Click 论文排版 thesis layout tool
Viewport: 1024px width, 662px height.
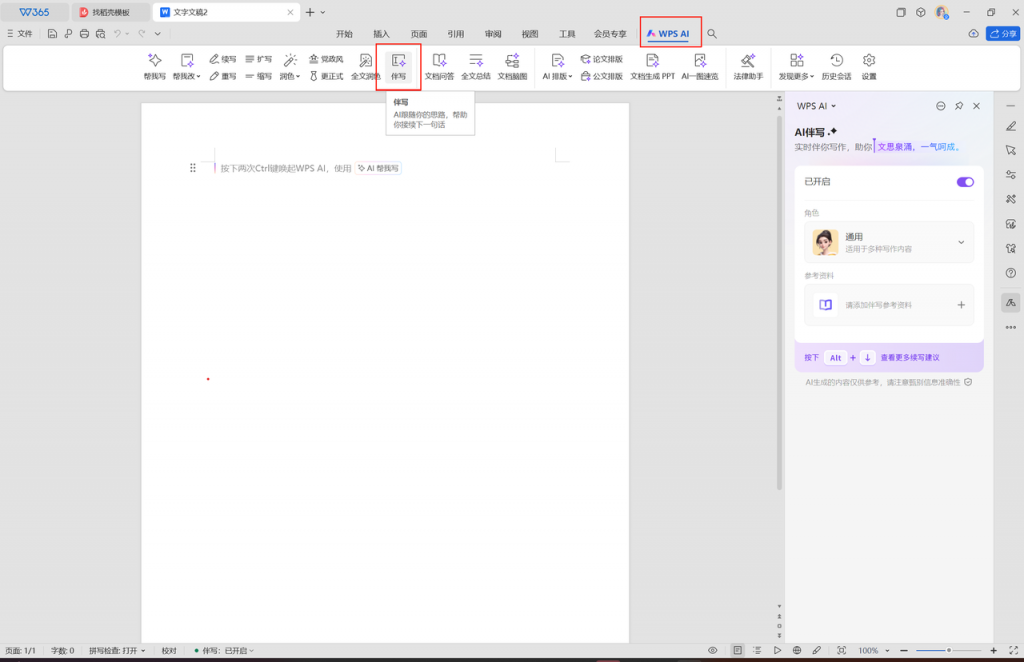[x=601, y=59]
